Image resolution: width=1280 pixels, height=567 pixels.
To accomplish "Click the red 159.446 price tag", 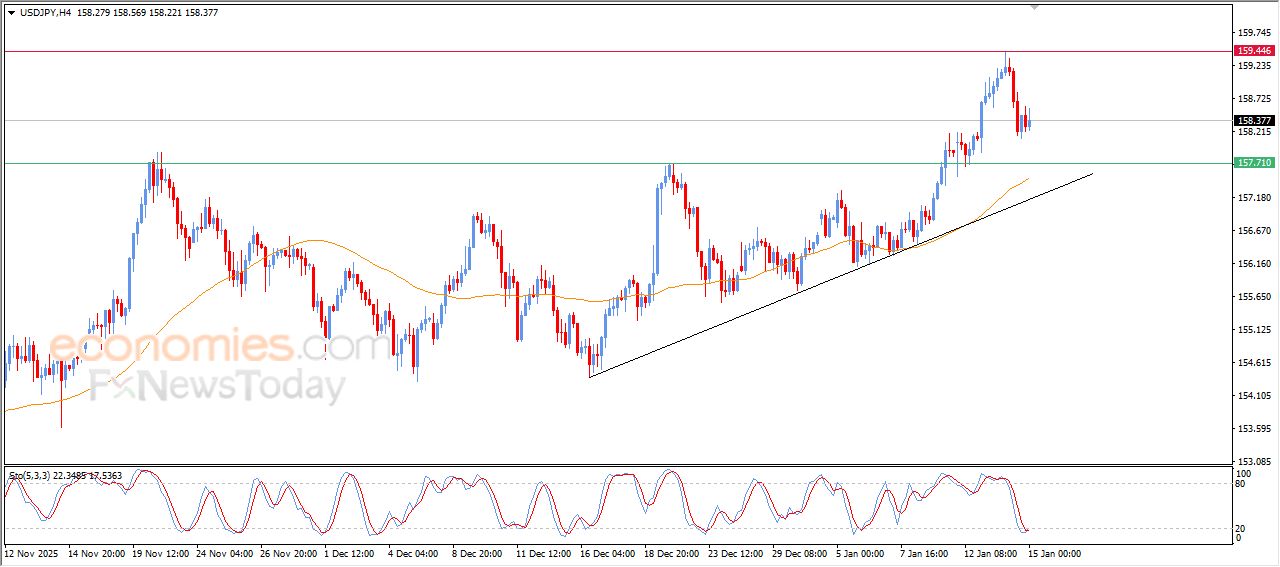I will (1254, 51).
